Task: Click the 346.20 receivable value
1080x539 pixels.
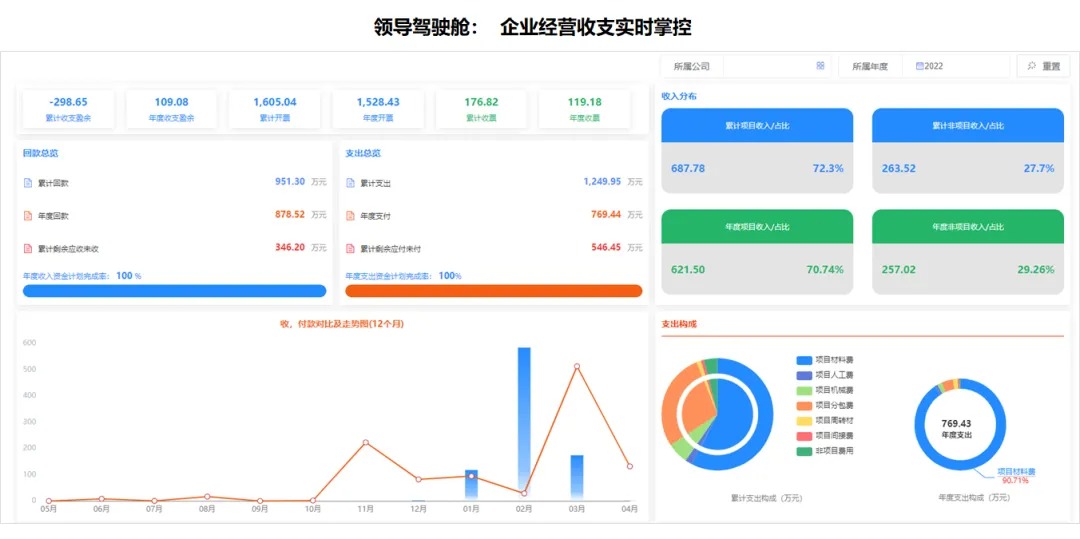Action: click(290, 246)
